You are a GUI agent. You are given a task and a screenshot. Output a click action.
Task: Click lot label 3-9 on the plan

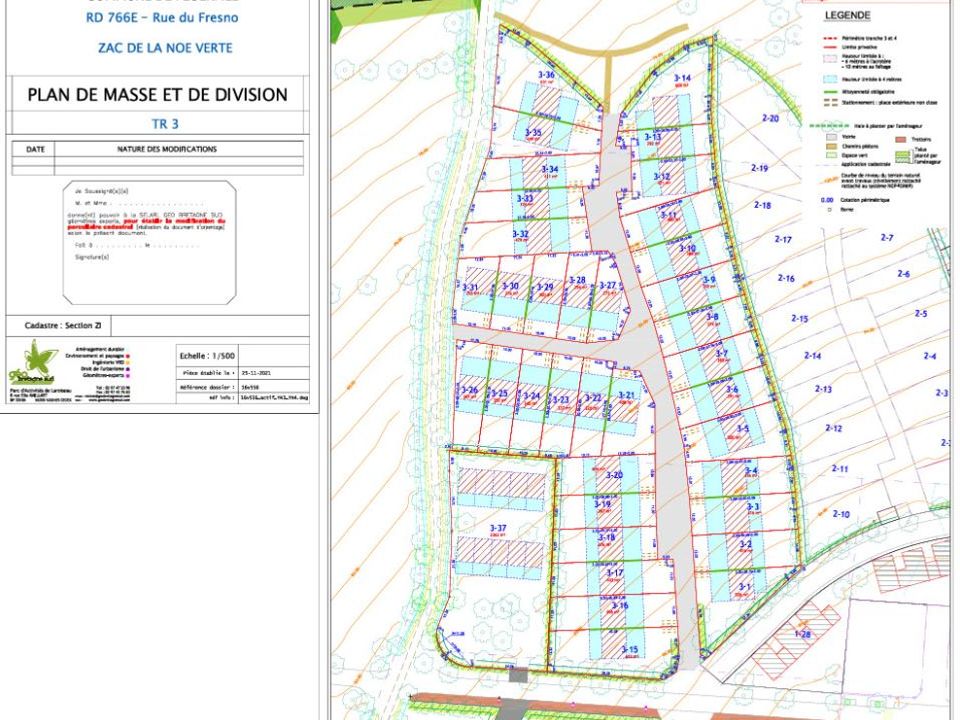coord(709,280)
